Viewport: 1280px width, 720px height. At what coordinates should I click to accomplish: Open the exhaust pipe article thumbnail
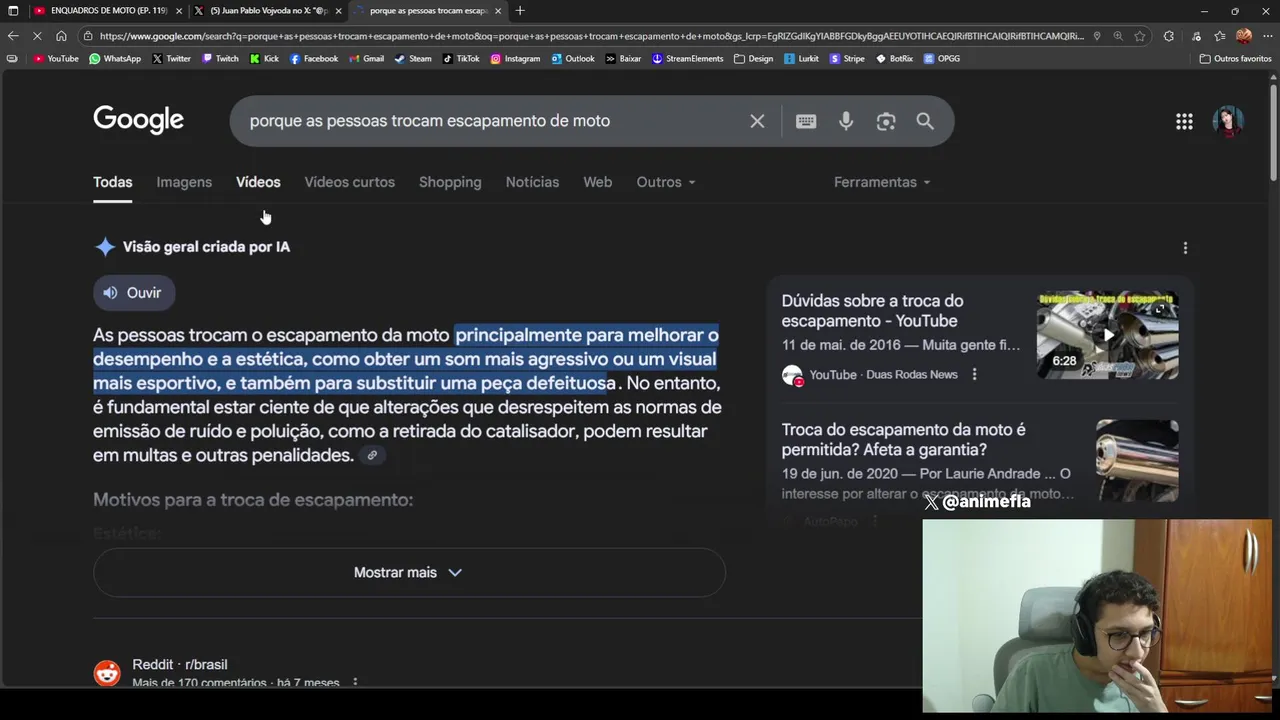click(1137, 460)
